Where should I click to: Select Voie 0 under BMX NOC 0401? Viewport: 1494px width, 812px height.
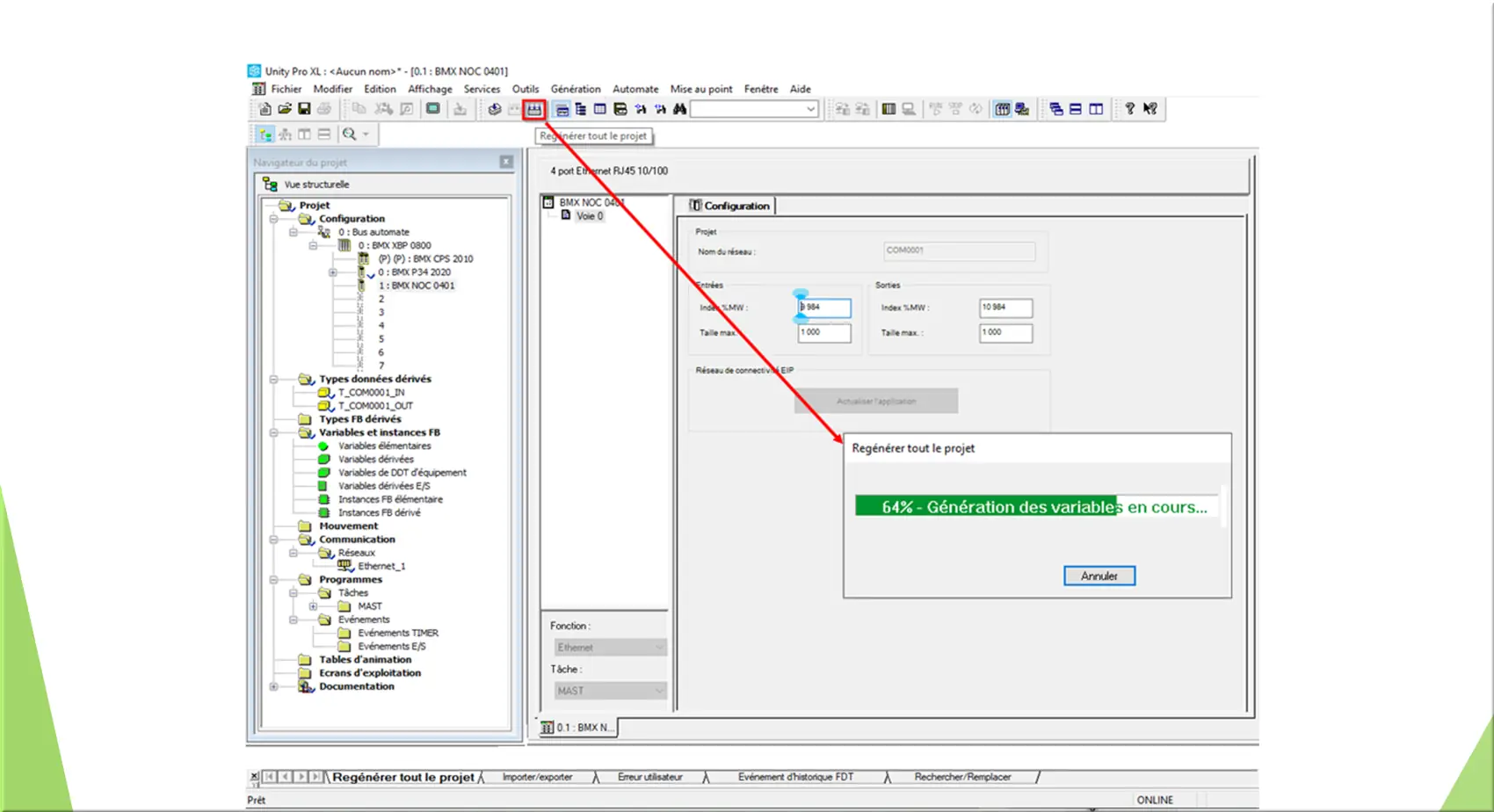(590, 216)
